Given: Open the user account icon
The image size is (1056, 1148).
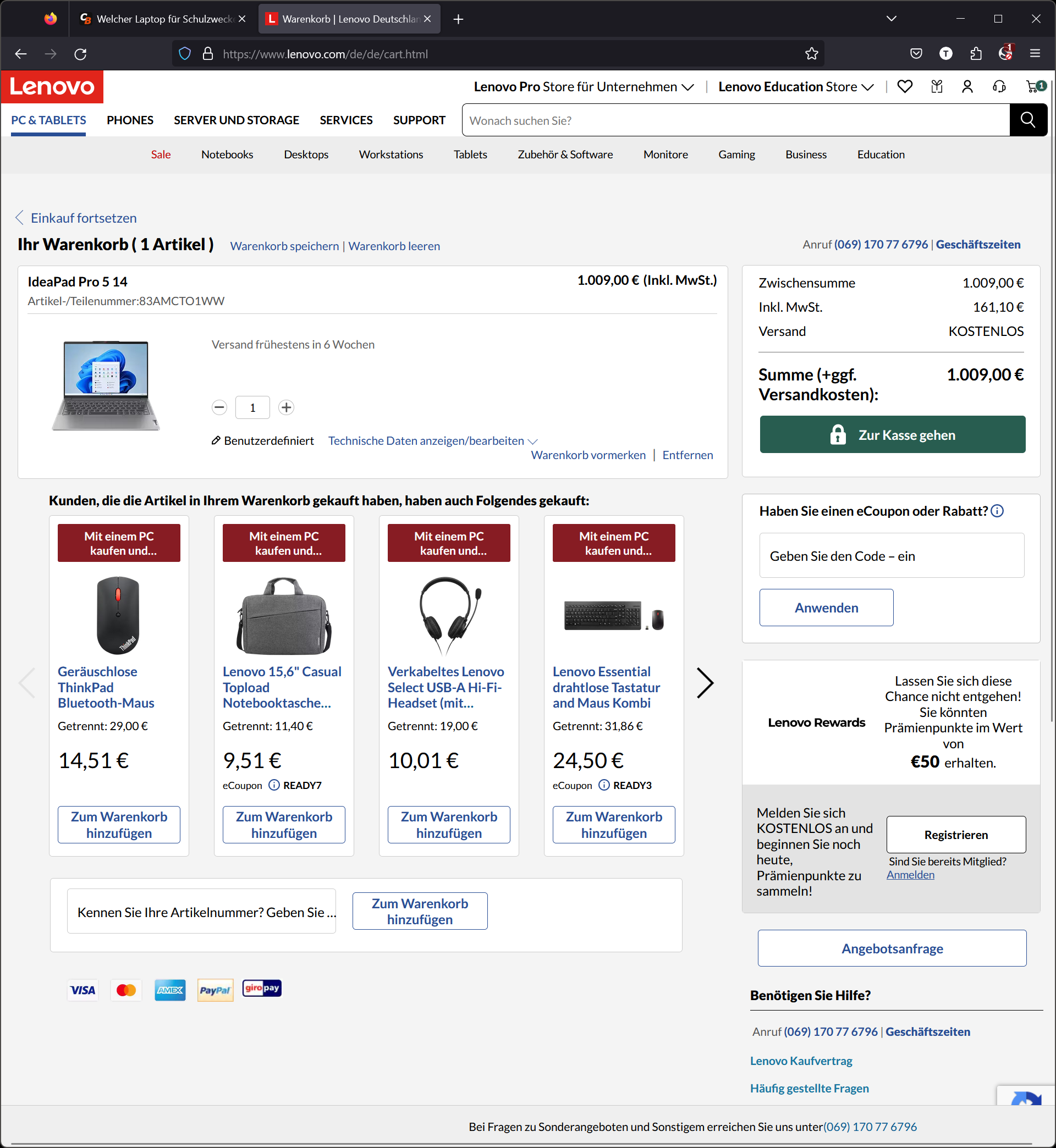Looking at the screenshot, I should click(967, 87).
